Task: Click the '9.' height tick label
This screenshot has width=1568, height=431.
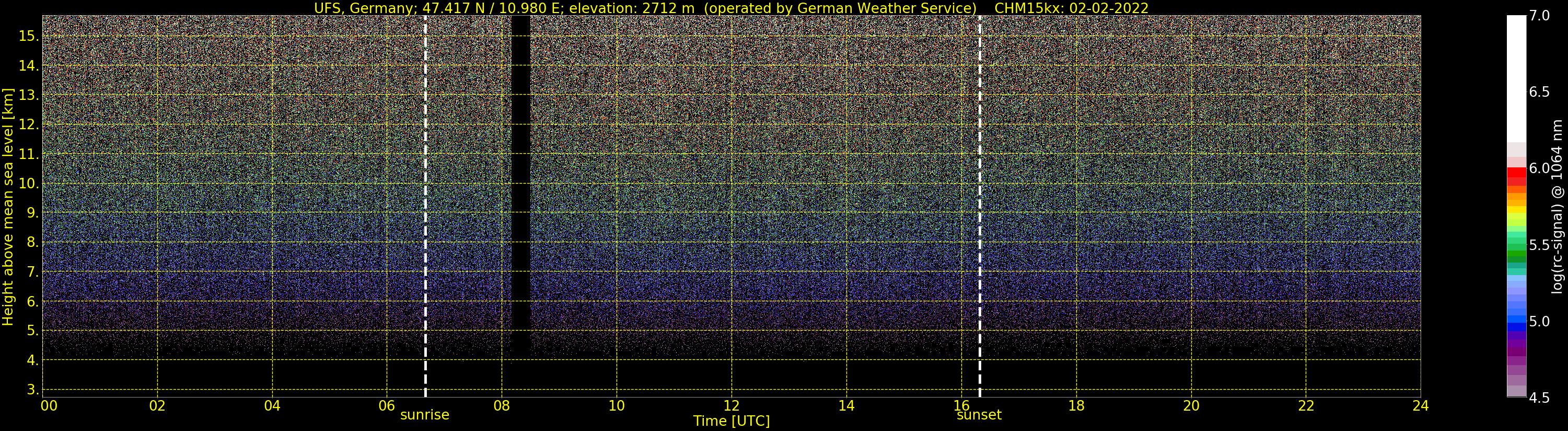Action: (32, 213)
